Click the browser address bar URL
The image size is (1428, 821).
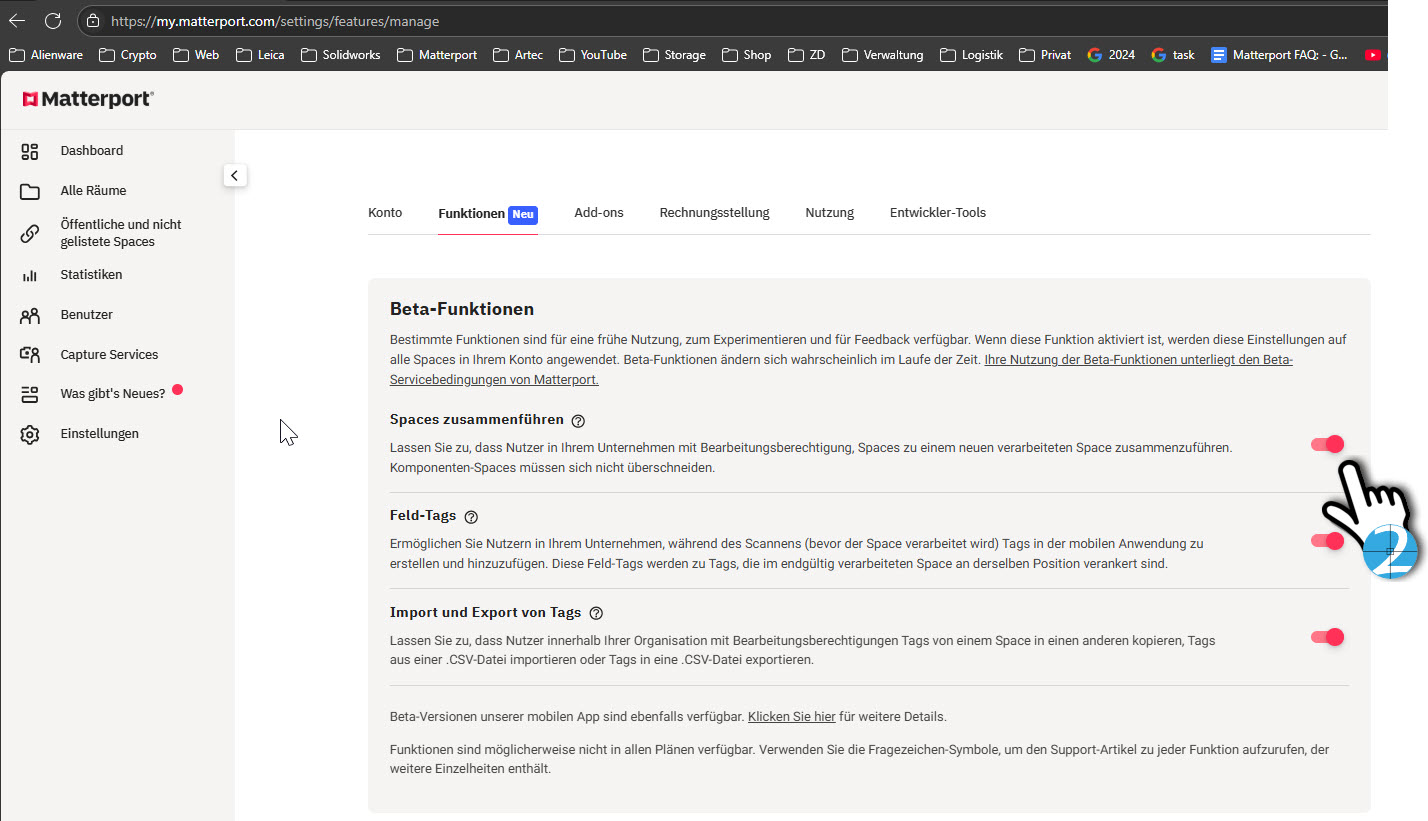pyautogui.click(x=275, y=21)
